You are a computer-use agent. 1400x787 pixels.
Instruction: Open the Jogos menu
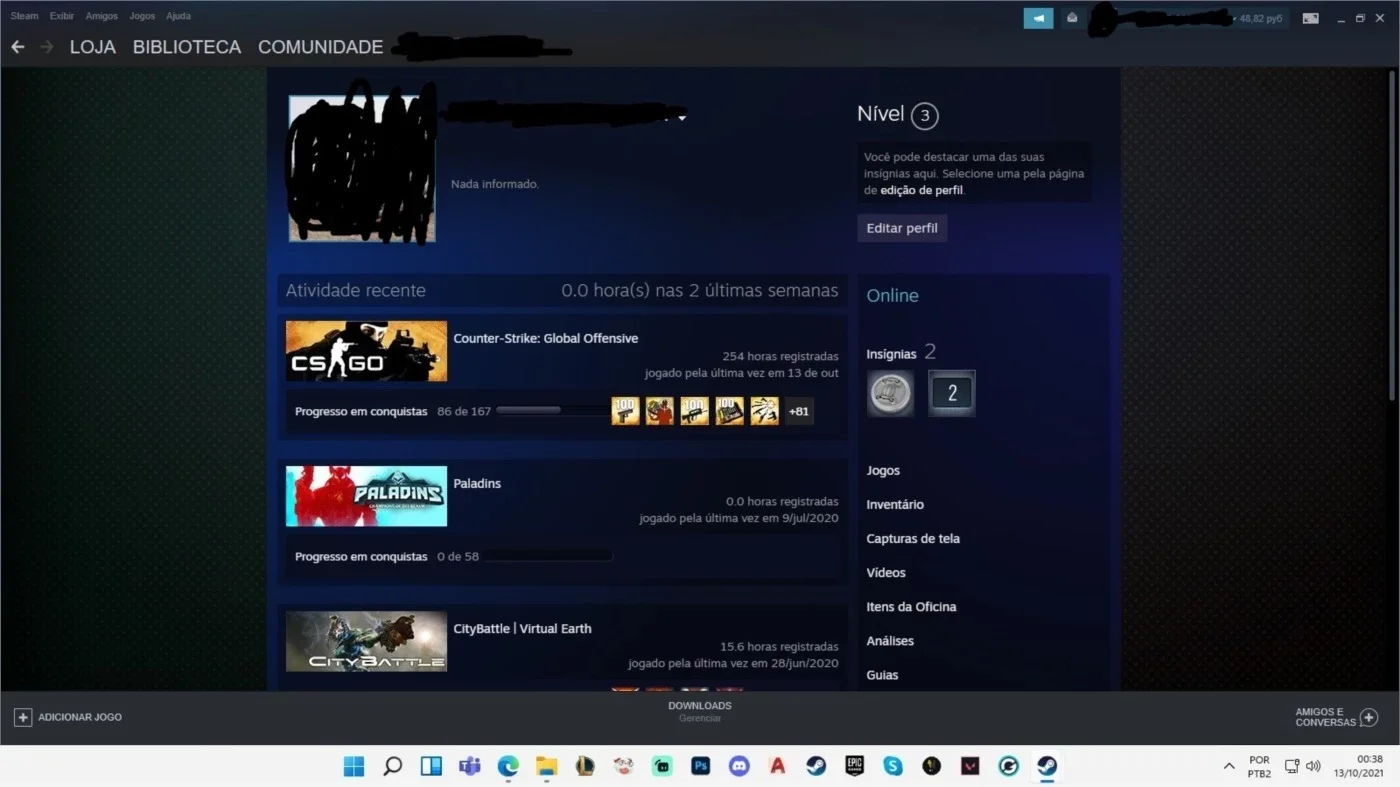click(x=142, y=16)
